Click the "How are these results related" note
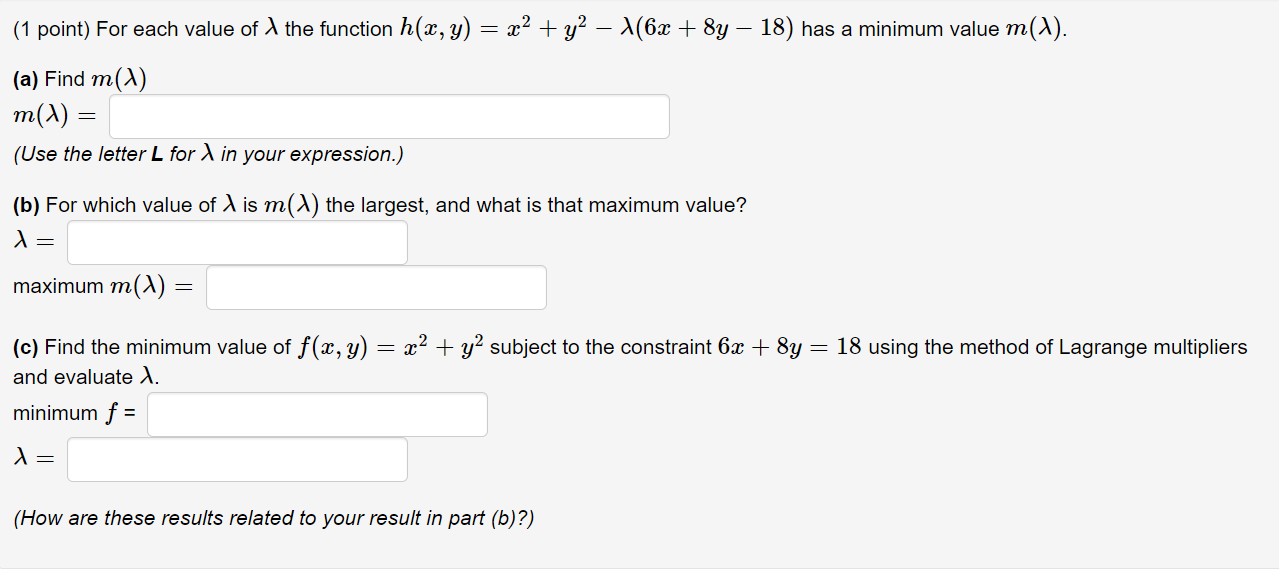This screenshot has width=1279, height=580. pyautogui.click(x=274, y=518)
